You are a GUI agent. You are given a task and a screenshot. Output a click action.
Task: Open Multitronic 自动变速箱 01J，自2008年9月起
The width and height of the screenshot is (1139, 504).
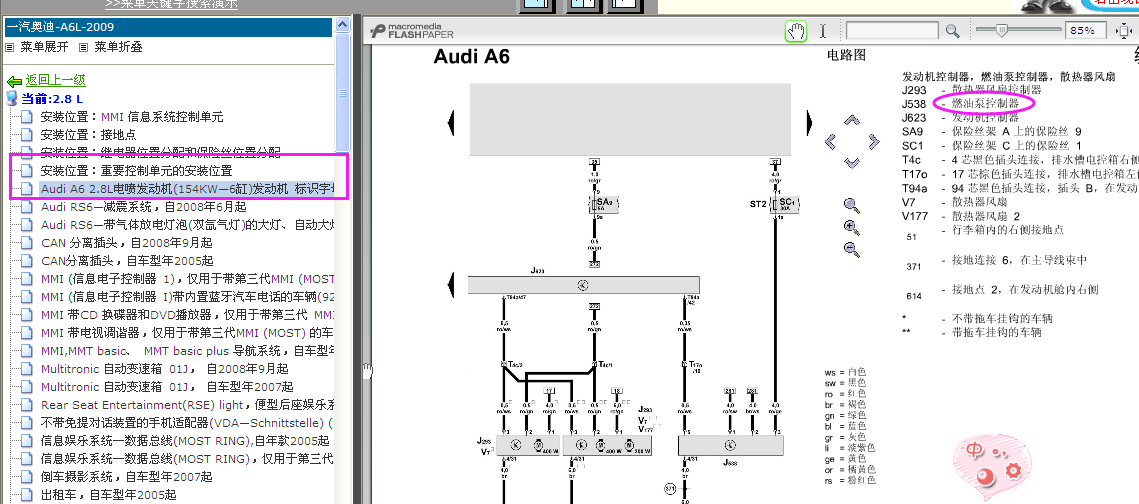point(164,369)
